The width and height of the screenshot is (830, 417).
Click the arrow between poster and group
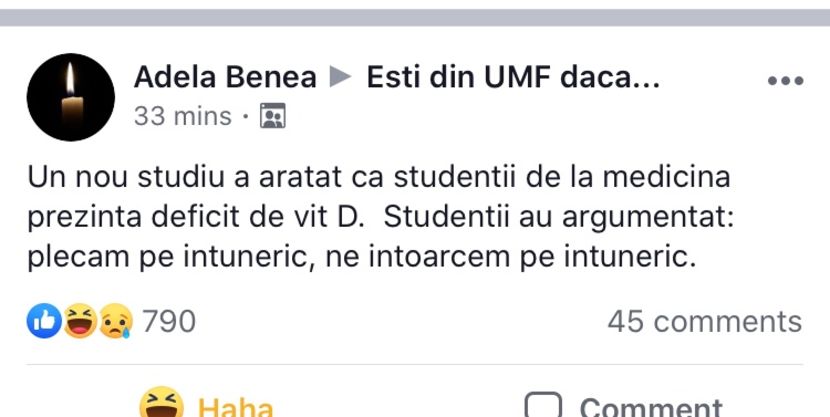(342, 77)
